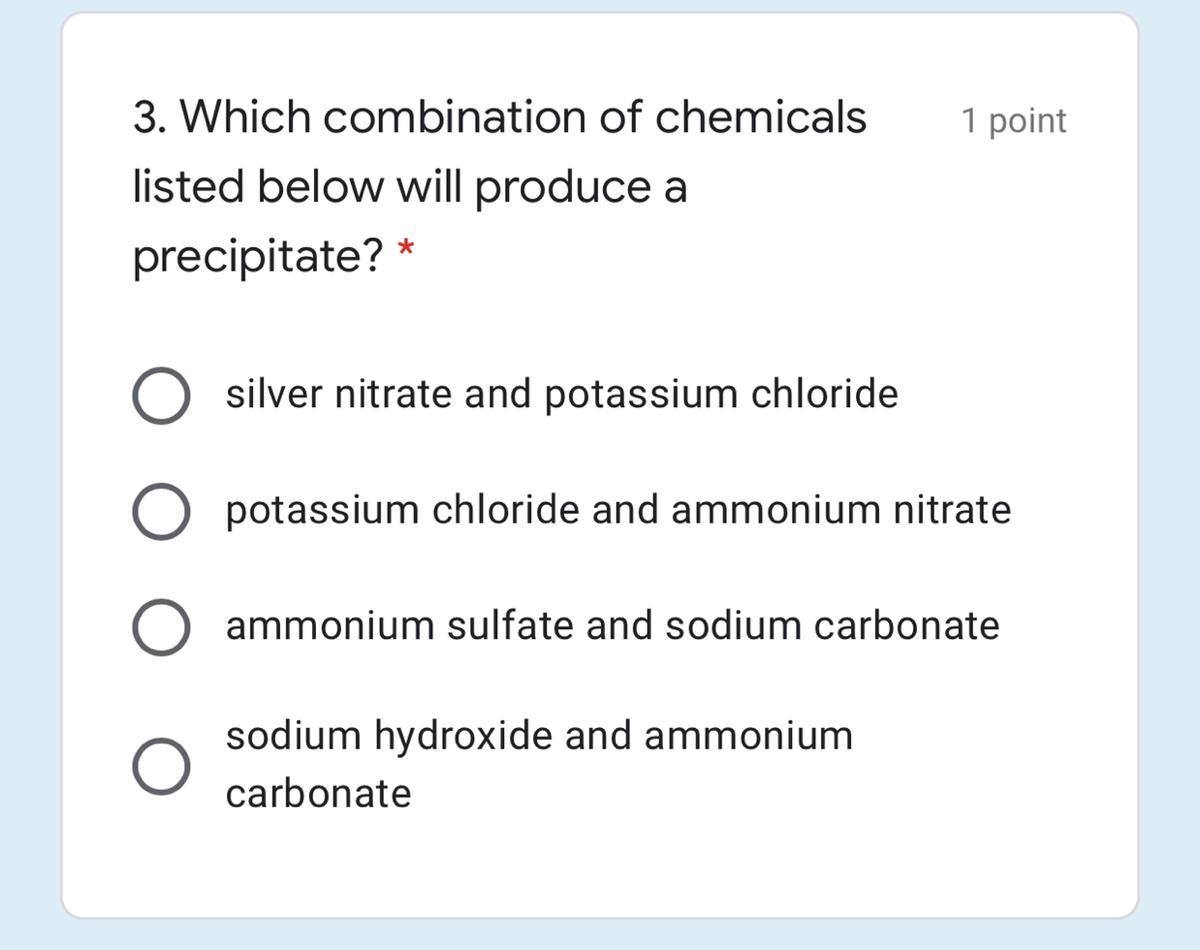1200x950 pixels.
Task: Pick the ammonium sulfate and sodium carbonate radio button
Action: point(160,628)
